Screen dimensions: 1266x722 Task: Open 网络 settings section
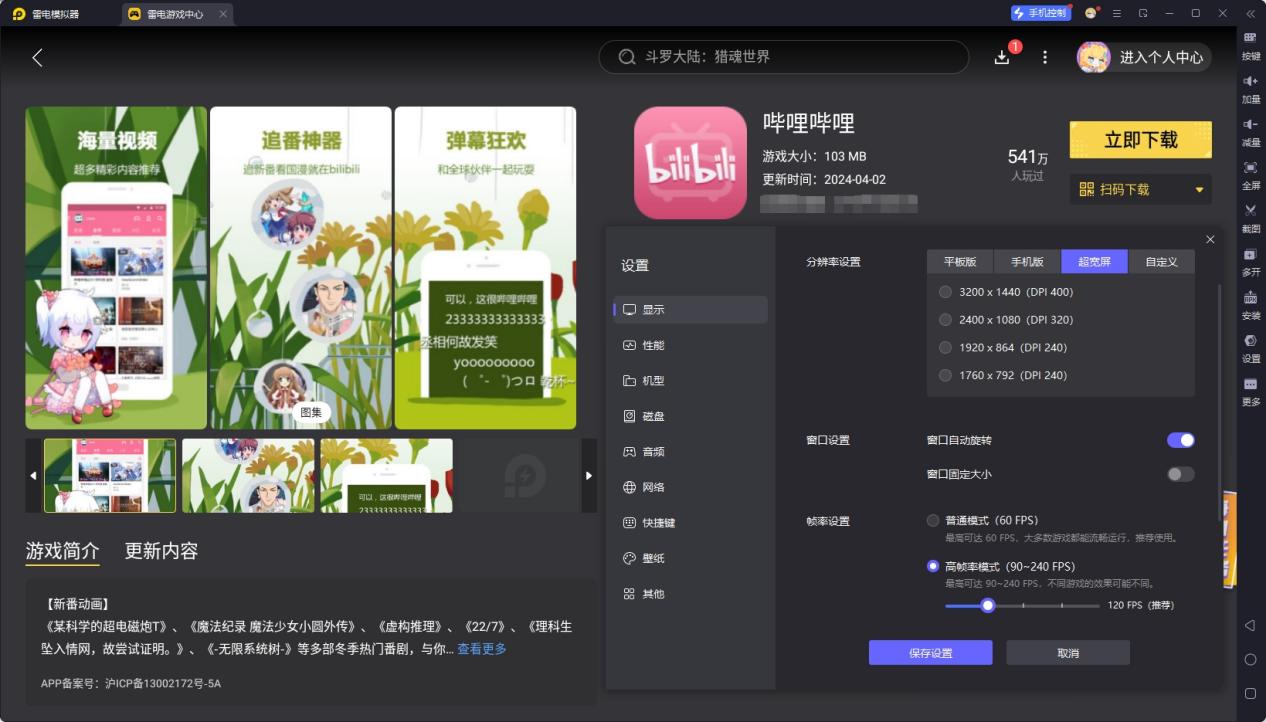pos(691,487)
